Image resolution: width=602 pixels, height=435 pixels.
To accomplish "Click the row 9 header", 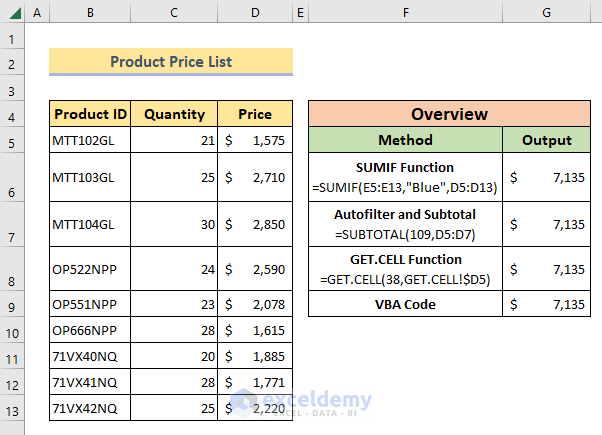I will tap(11, 304).
